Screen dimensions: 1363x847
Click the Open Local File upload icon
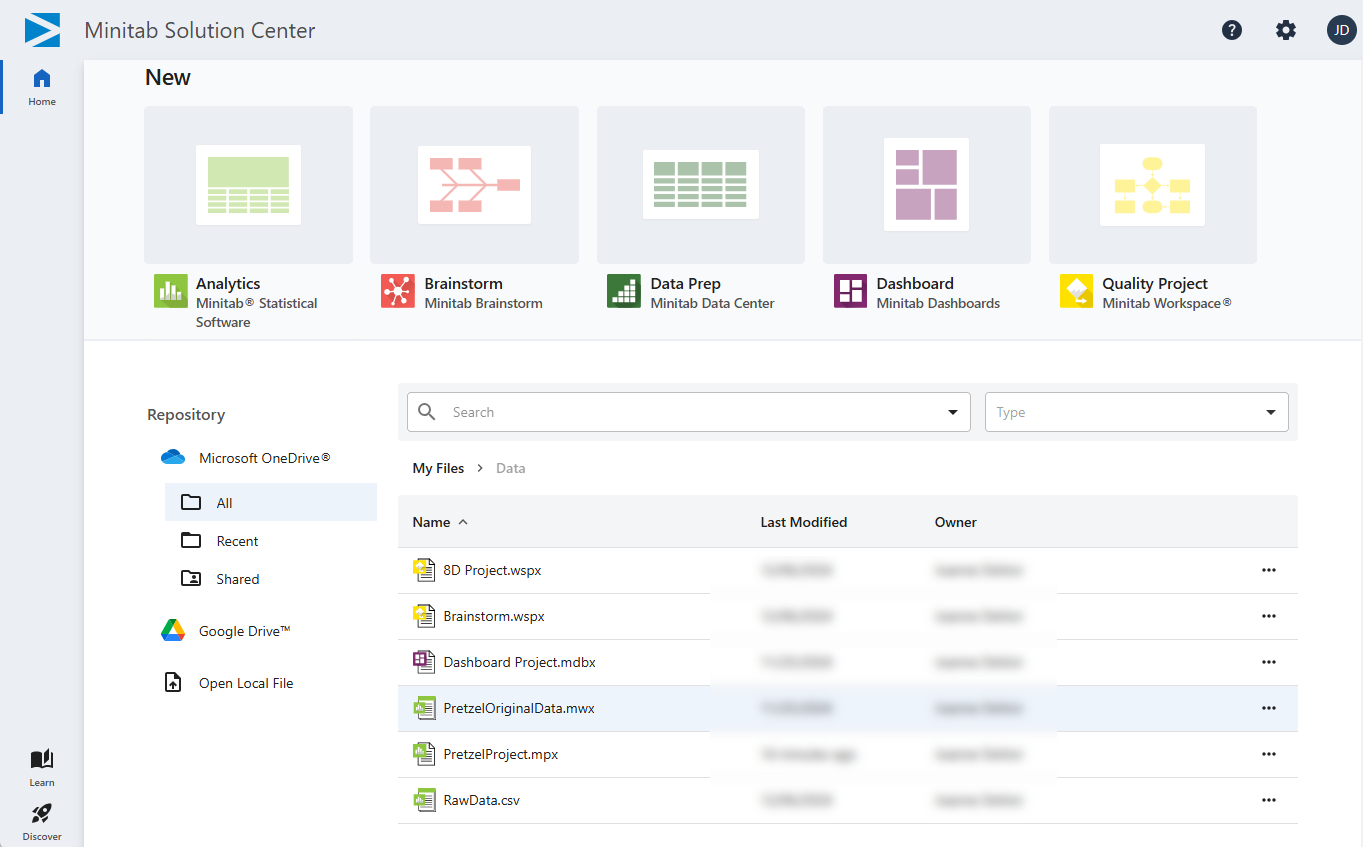[x=173, y=683]
